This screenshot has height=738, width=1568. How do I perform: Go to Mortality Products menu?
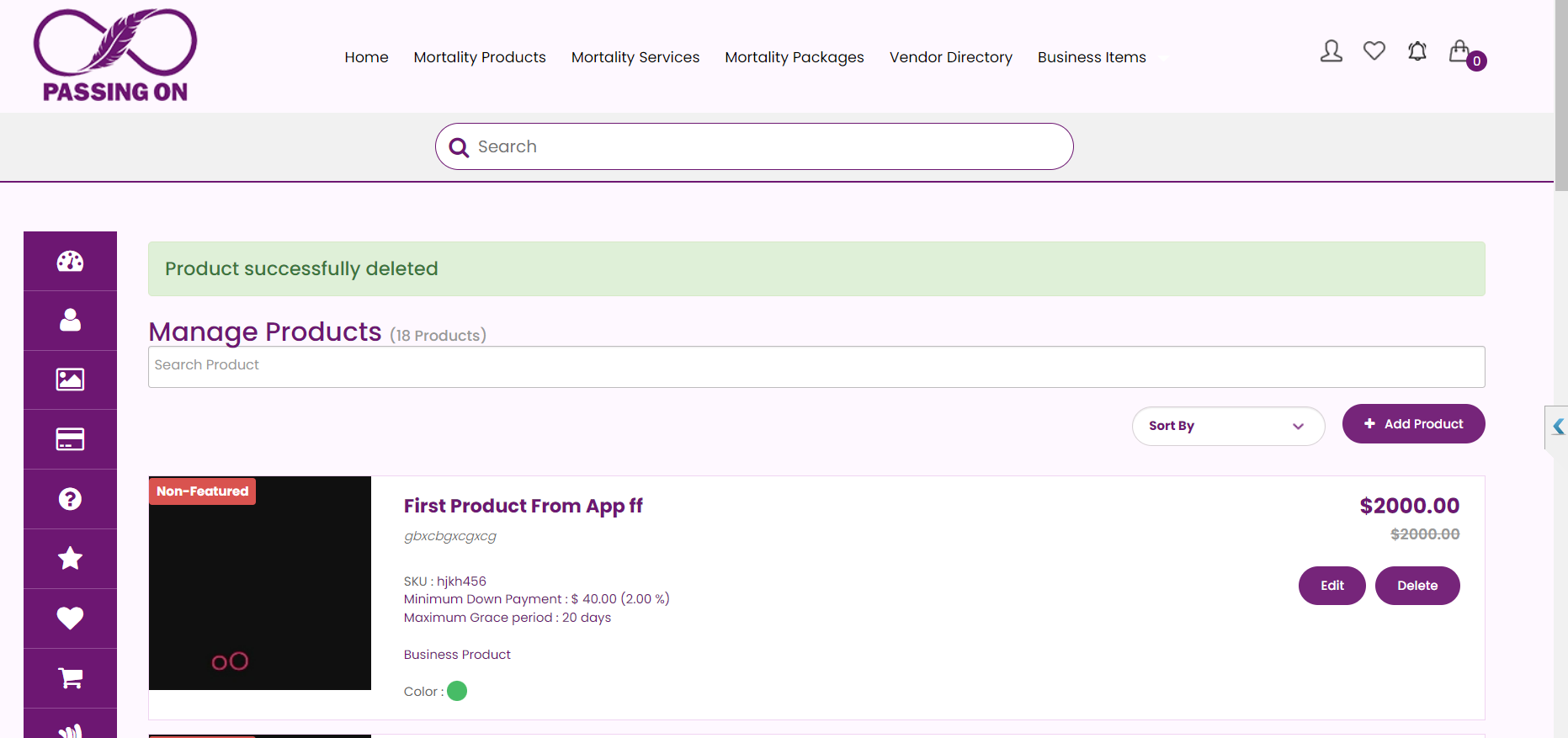pyautogui.click(x=480, y=57)
